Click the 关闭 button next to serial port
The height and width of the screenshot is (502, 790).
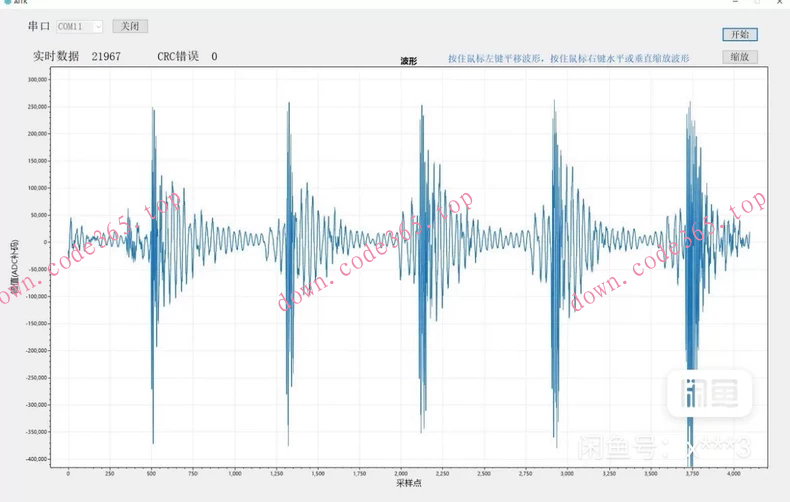click(x=130, y=26)
